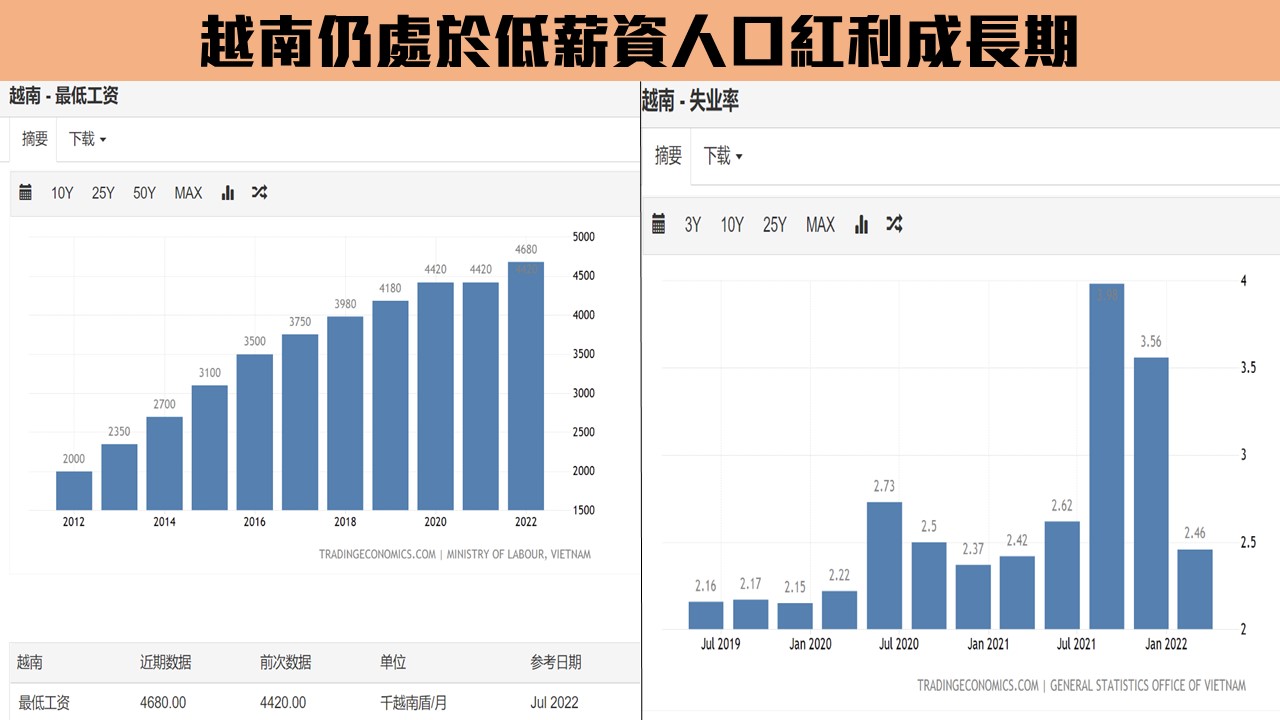
Task: Select 摘要 tab in minimum wage panel
Action: point(35,139)
